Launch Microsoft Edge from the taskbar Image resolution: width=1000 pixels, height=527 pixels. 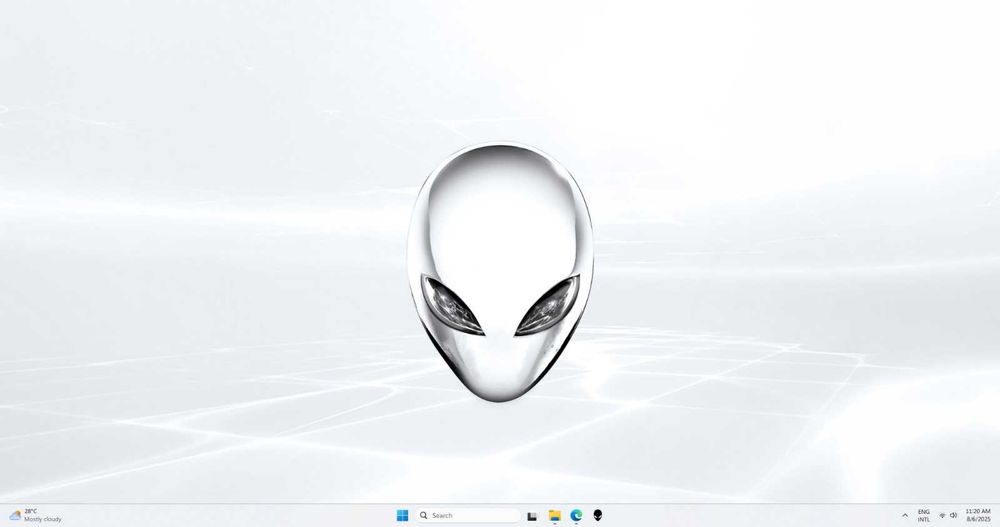pos(577,516)
